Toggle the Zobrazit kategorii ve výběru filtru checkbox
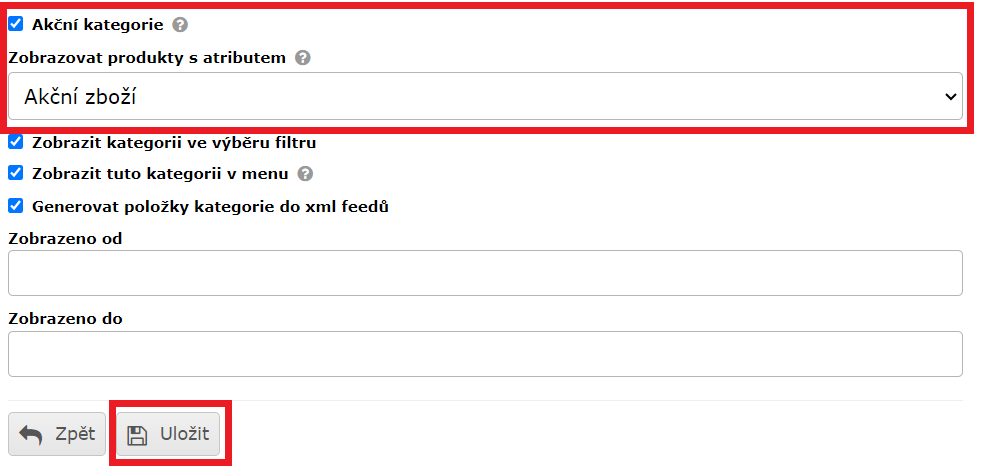982x475 pixels. [16, 142]
